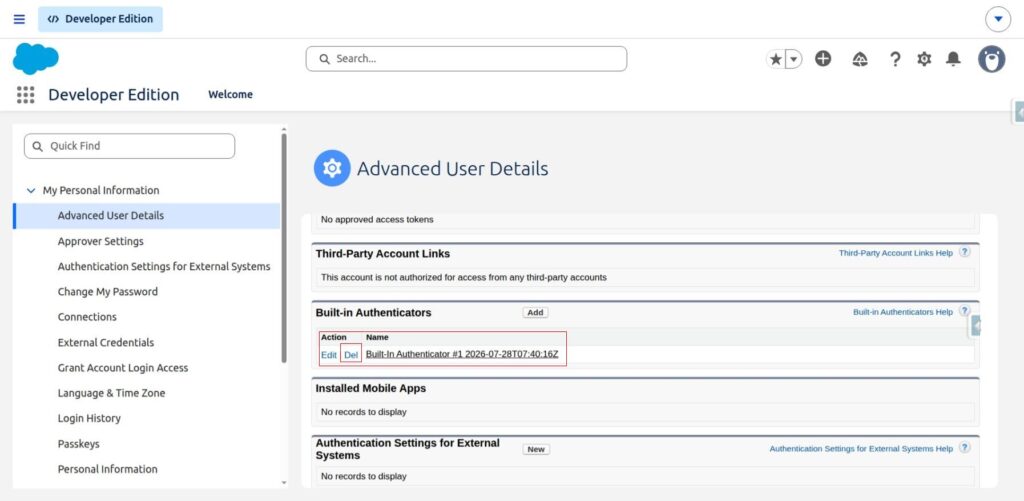This screenshot has height=501, width=1024.
Task: Click Edit for Built-In Authenticator #1
Action: click(x=328, y=355)
